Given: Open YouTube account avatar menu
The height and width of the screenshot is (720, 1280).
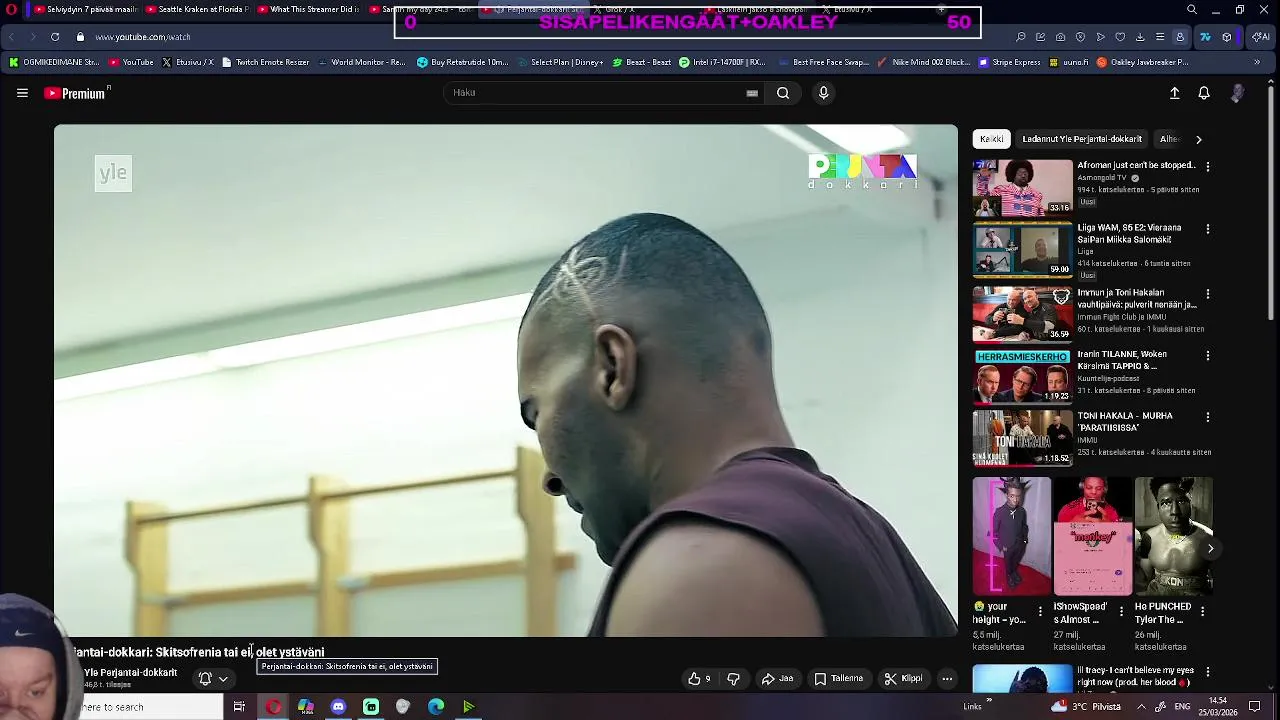Looking at the screenshot, I should coord(1238,93).
